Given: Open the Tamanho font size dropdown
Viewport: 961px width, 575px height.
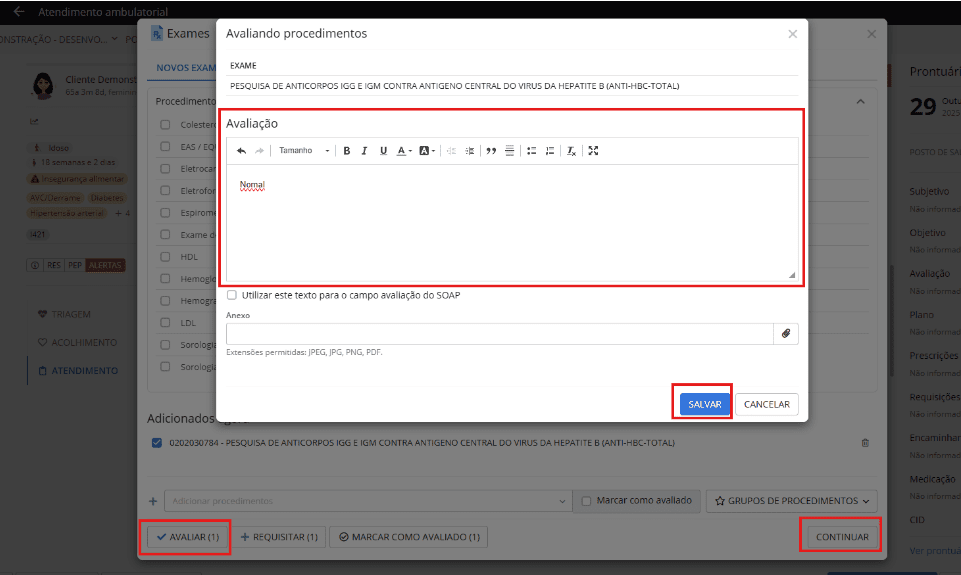Looking at the screenshot, I should point(304,151).
